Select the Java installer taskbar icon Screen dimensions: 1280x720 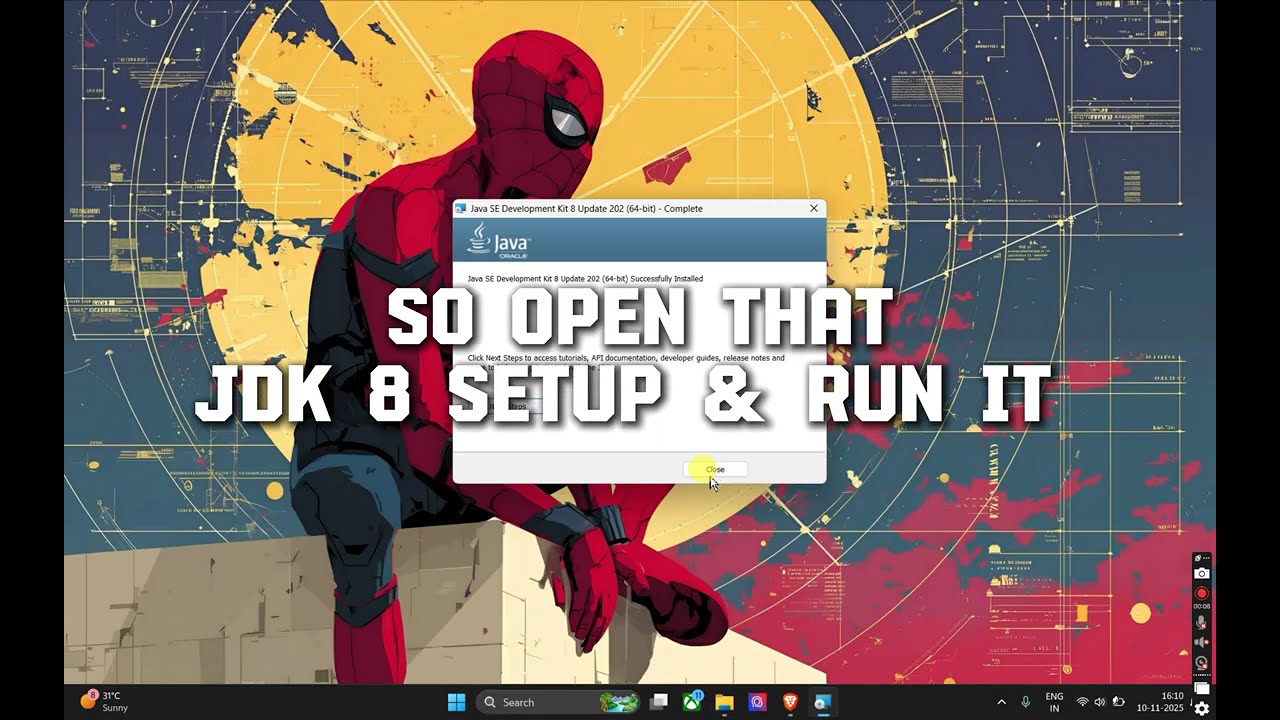click(x=822, y=702)
